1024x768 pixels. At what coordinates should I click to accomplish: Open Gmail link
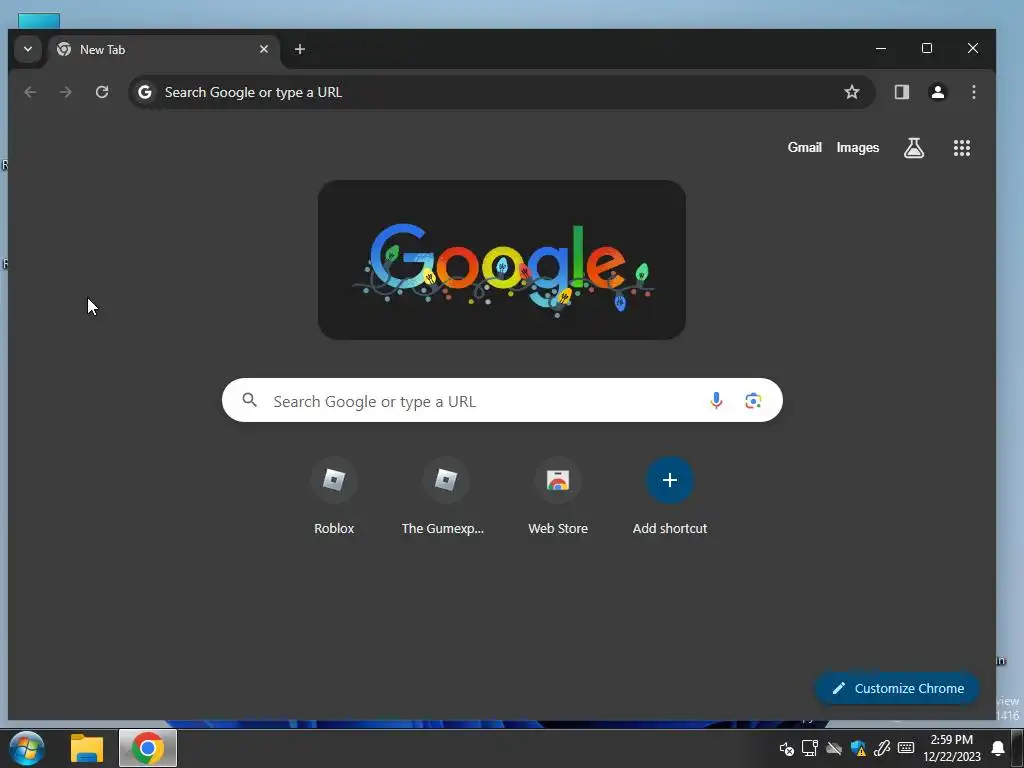click(805, 148)
